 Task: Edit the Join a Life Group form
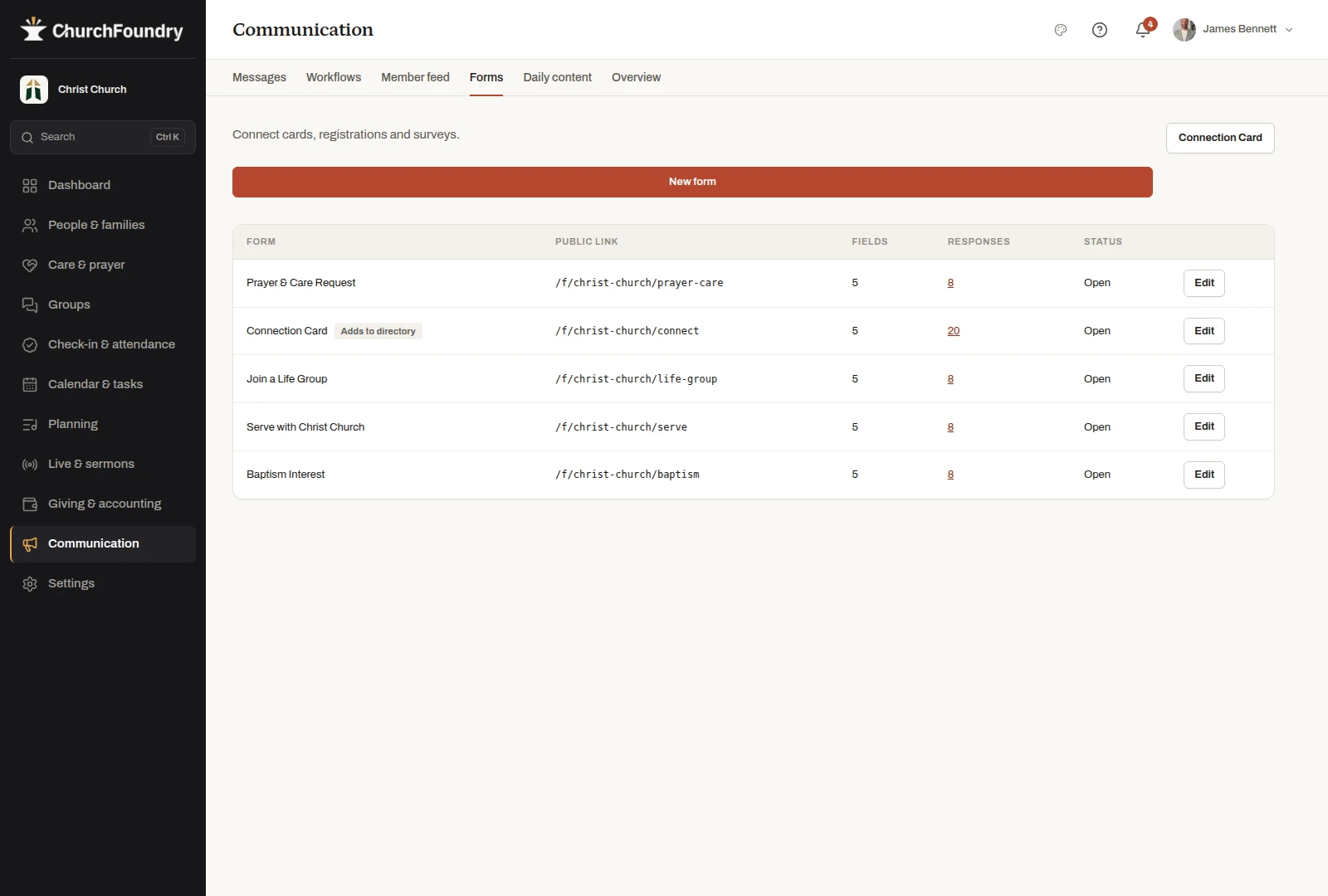(x=1204, y=378)
